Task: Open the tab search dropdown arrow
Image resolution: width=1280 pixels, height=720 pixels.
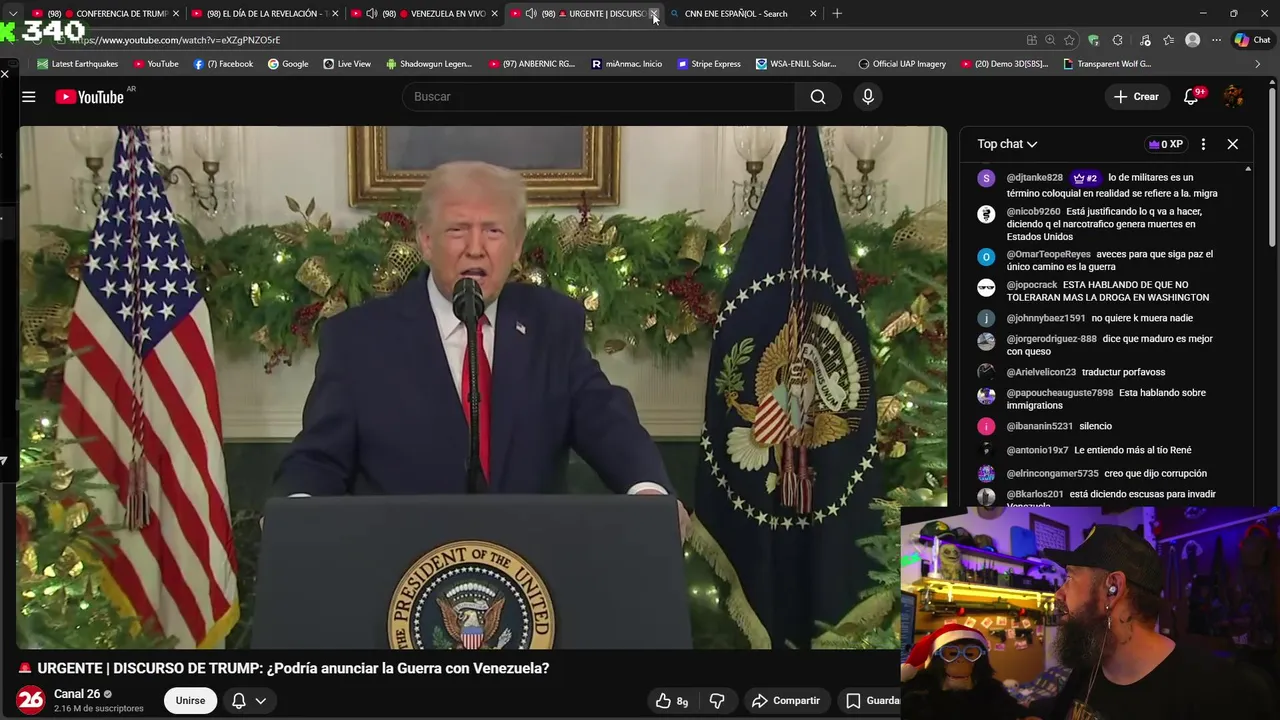Action: point(12,13)
